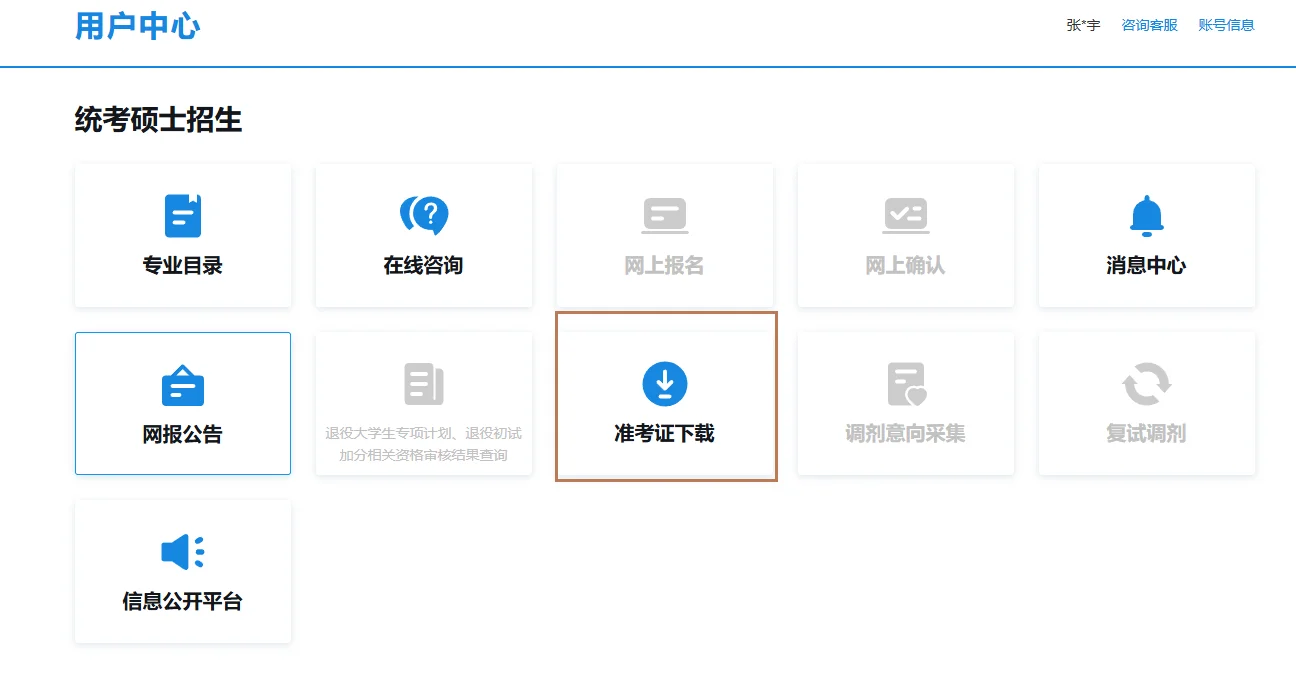Screen dimensions: 1296x683
Task: Click the 准考证下载 download icon
Action: point(664,381)
